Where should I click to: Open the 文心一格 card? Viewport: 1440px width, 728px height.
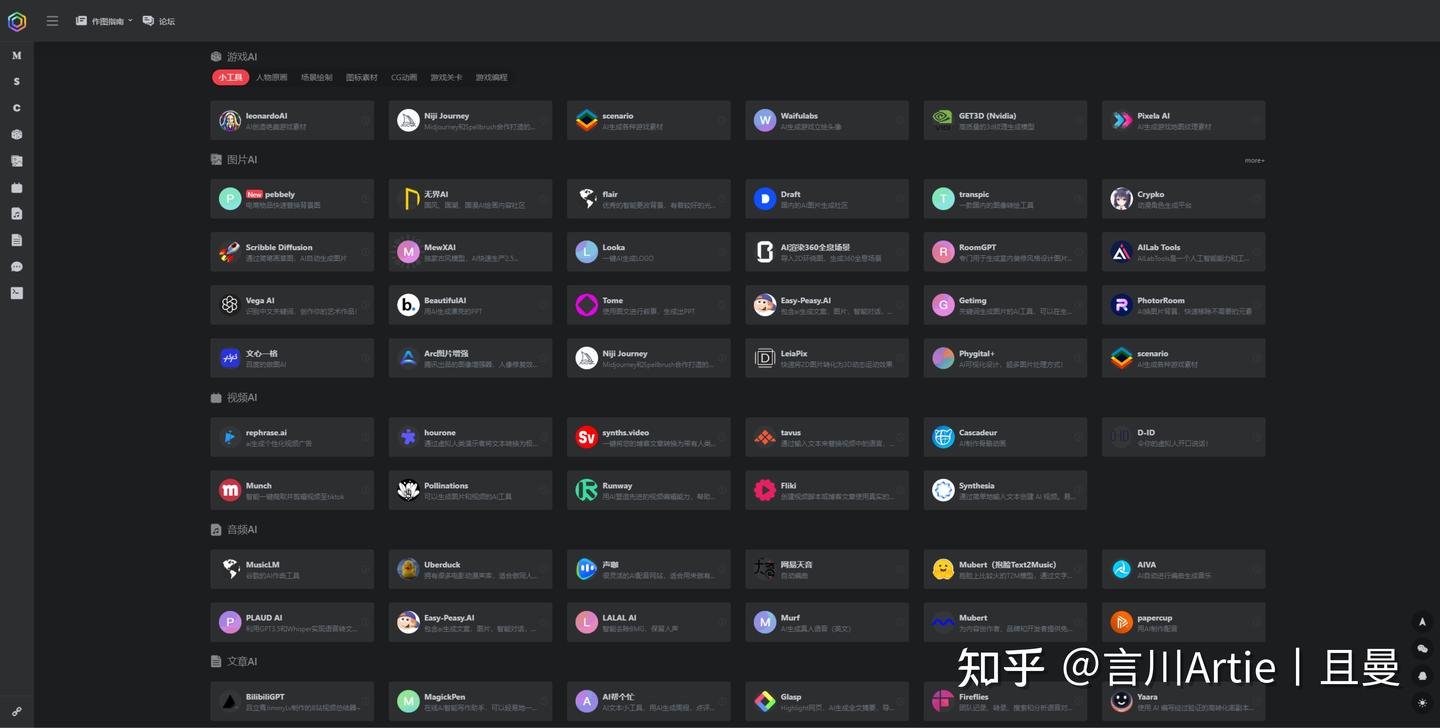(x=292, y=358)
